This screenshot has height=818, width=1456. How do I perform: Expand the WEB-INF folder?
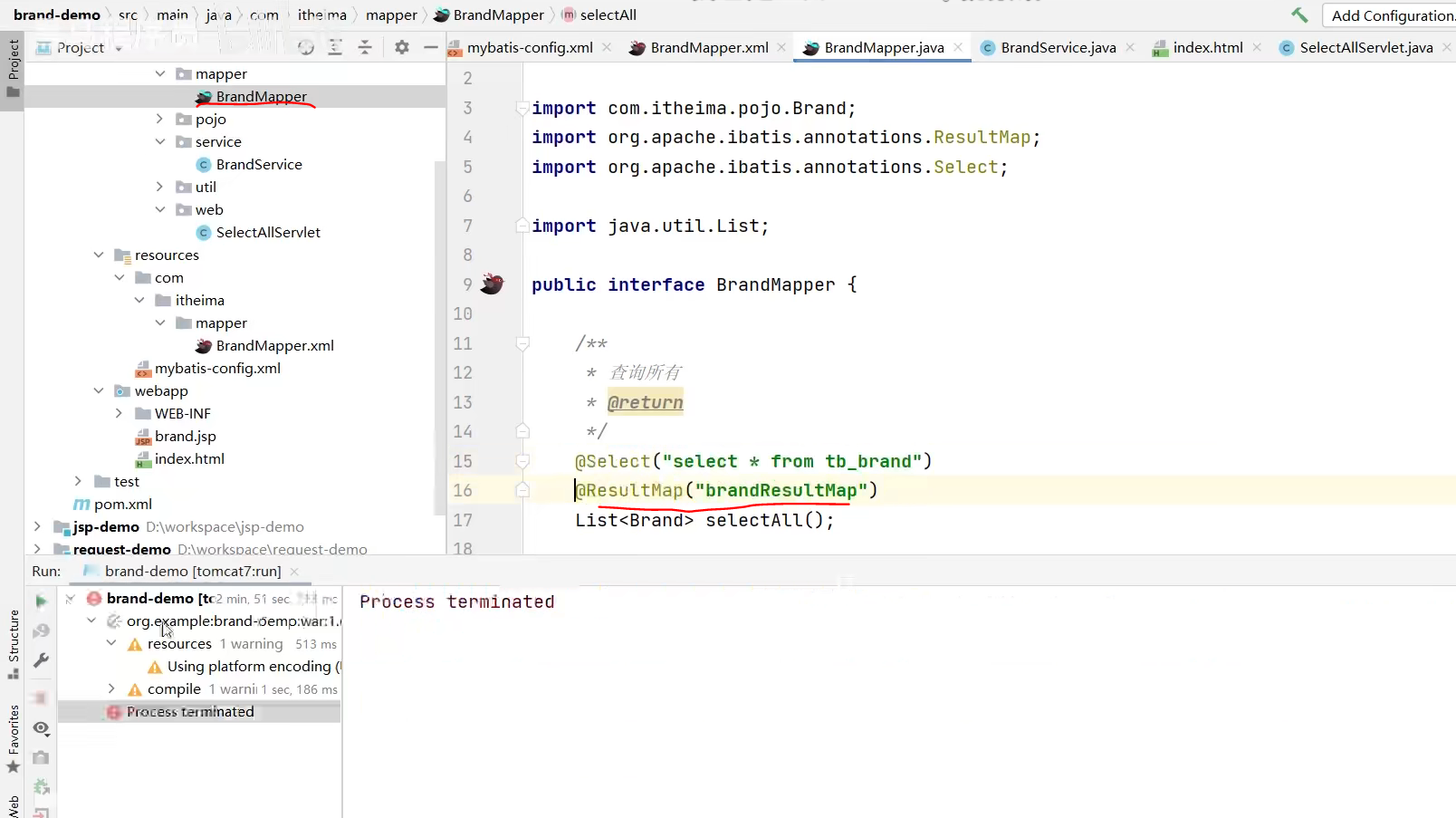point(120,413)
